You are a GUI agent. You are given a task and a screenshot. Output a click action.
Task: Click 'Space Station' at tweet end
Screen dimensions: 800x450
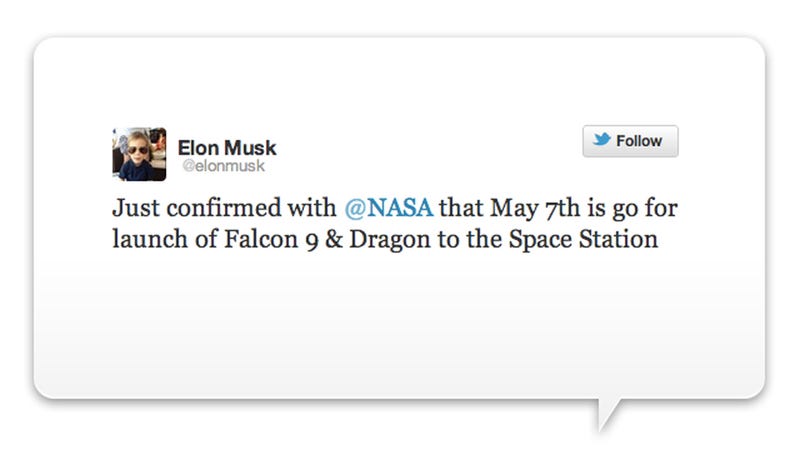(x=583, y=239)
